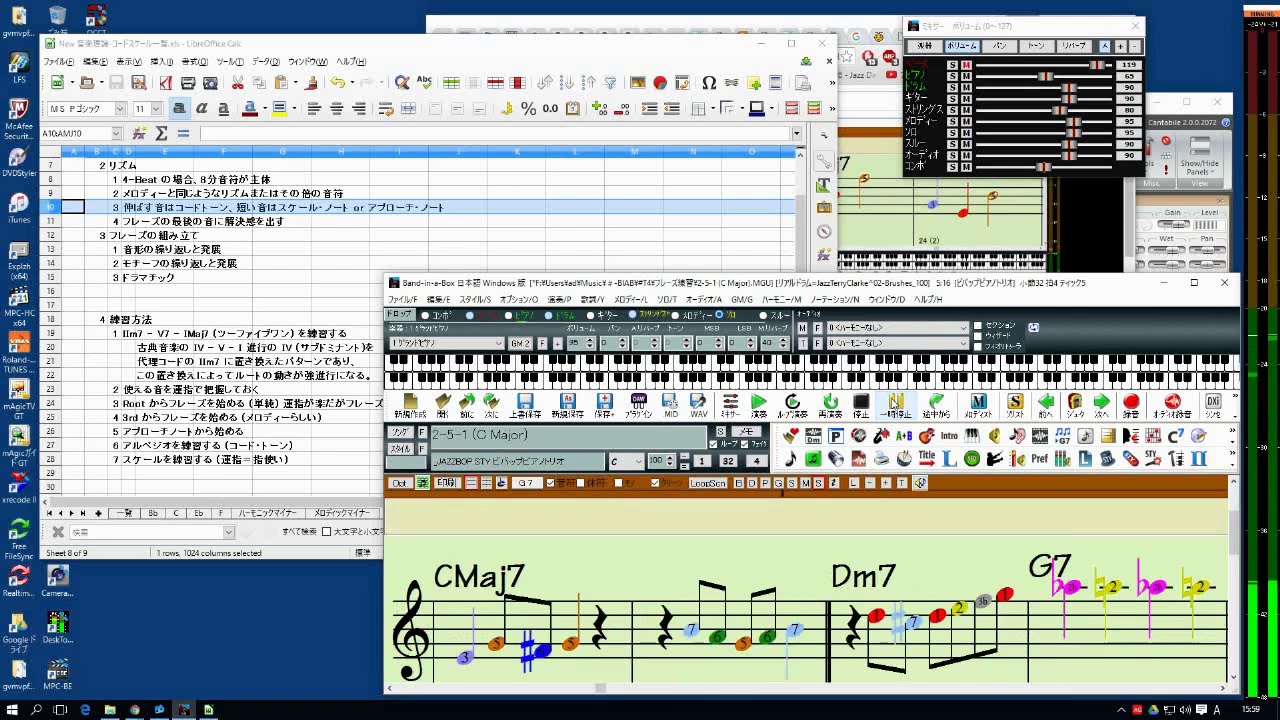Click the Audio record (オーディオ録音) icon

(x=1172, y=405)
